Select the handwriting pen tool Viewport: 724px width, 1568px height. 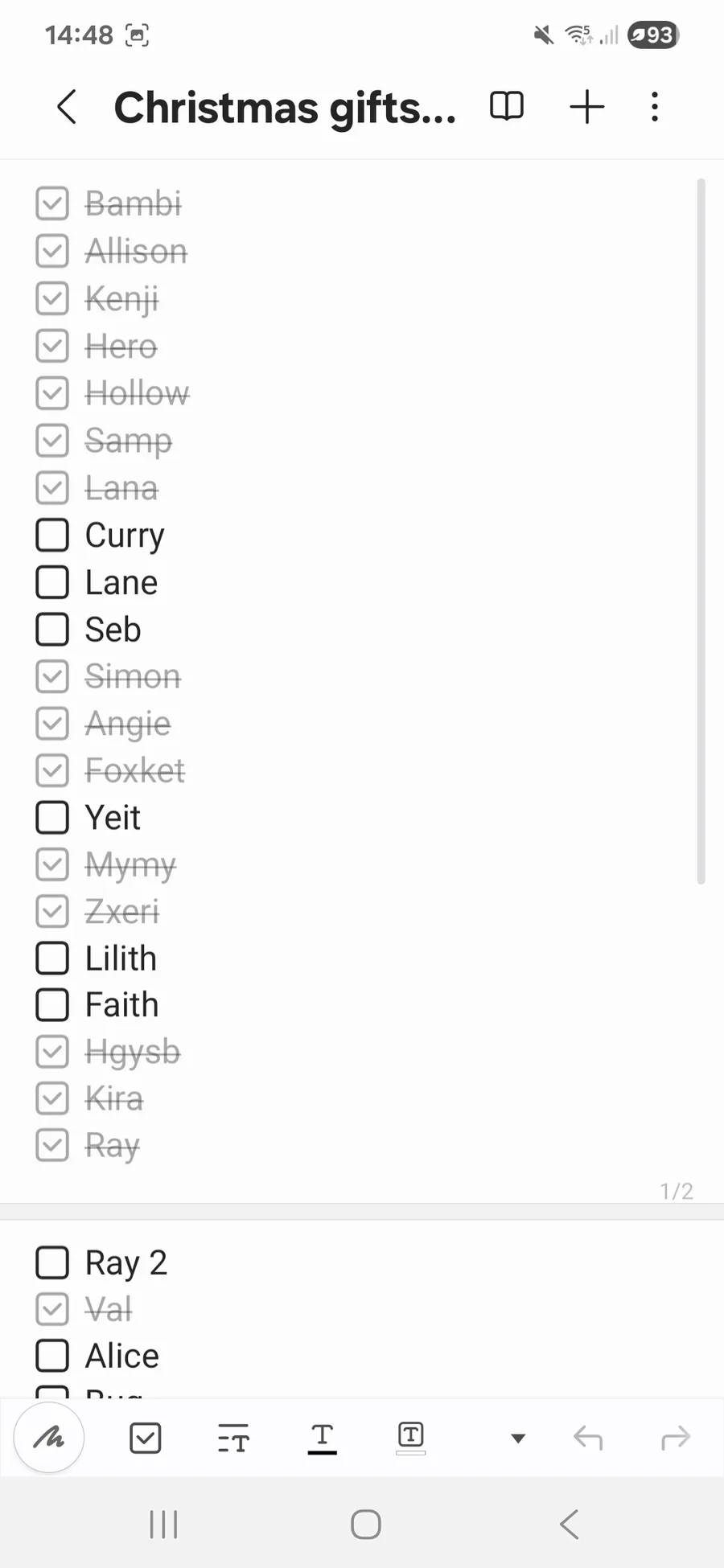point(49,1437)
